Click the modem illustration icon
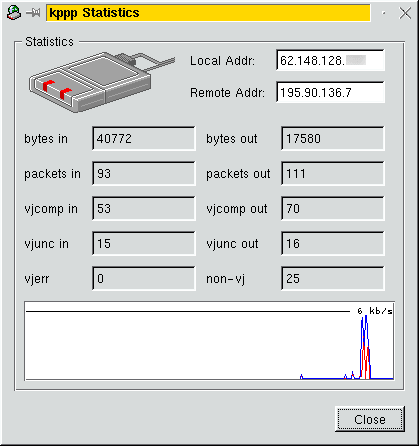Viewport: 419px width, 446px height. click(102, 82)
